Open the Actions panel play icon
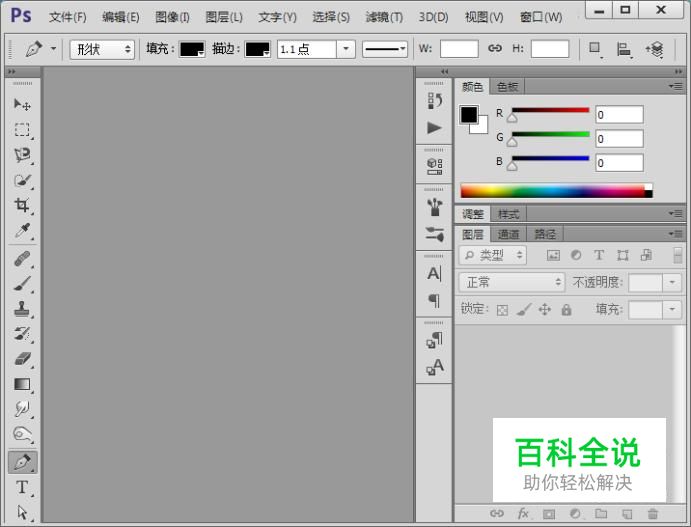Viewport: 691px width, 527px height. point(435,128)
